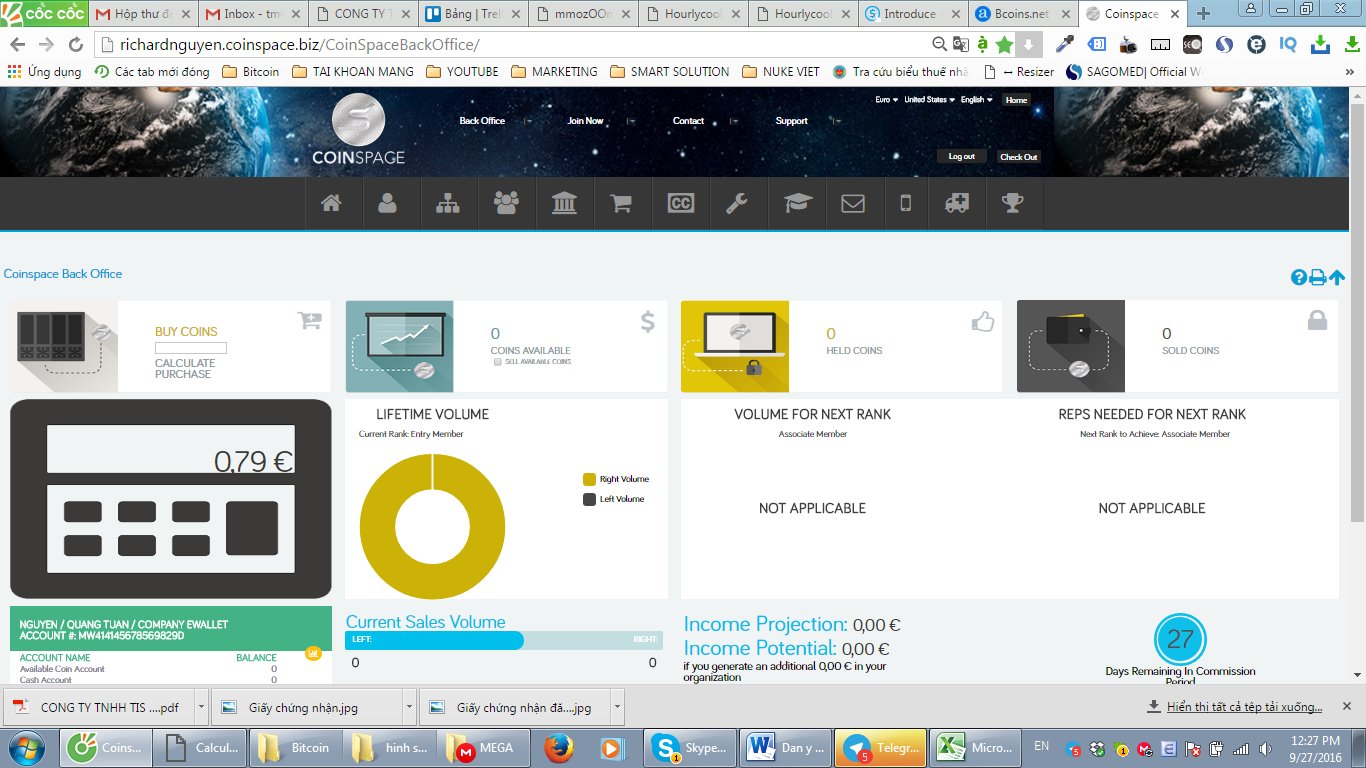This screenshot has width=1366, height=768.
Task: Click the orange badge icon in the ewallet panel
Action: pos(313,653)
